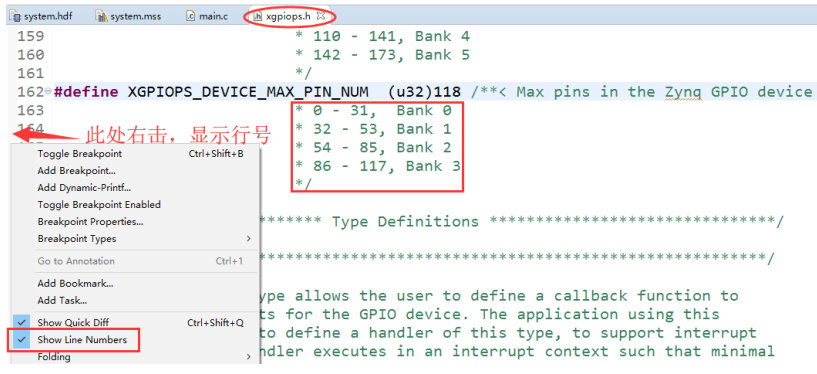The height and width of the screenshot is (374, 817).
Task: Expand the Folding submenu
Action: pos(135,357)
